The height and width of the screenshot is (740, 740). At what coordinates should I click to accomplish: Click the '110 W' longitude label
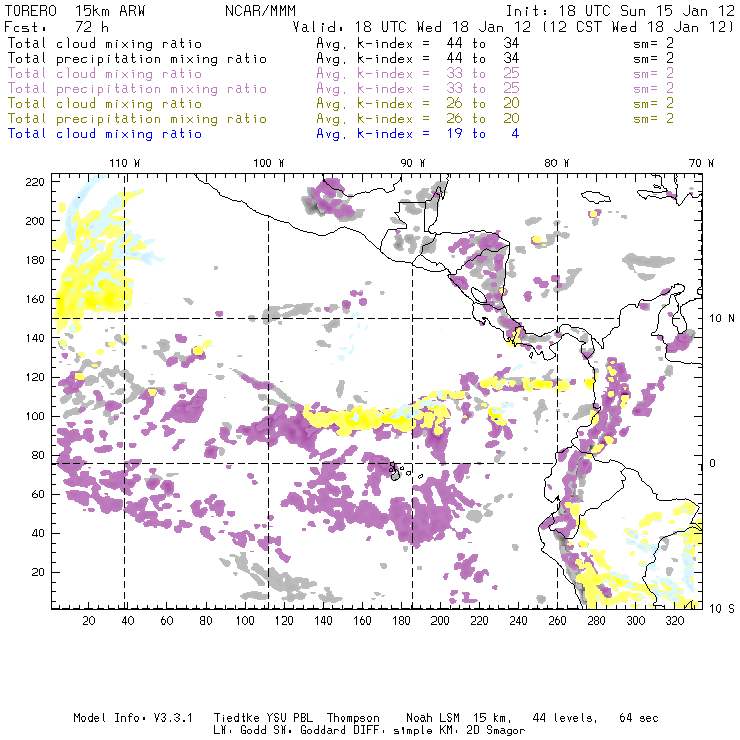coord(125,163)
